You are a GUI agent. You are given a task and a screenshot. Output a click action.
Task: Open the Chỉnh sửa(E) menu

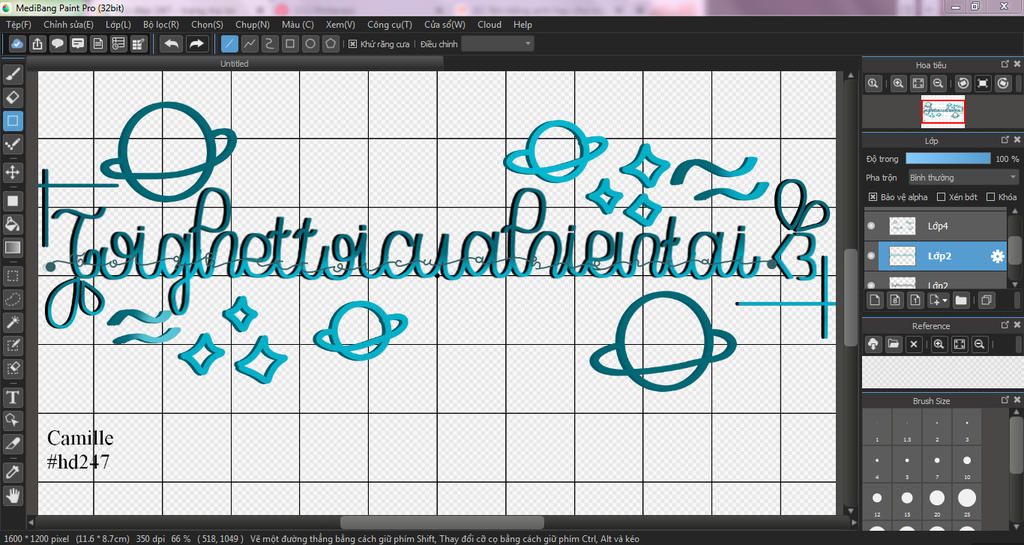68,24
